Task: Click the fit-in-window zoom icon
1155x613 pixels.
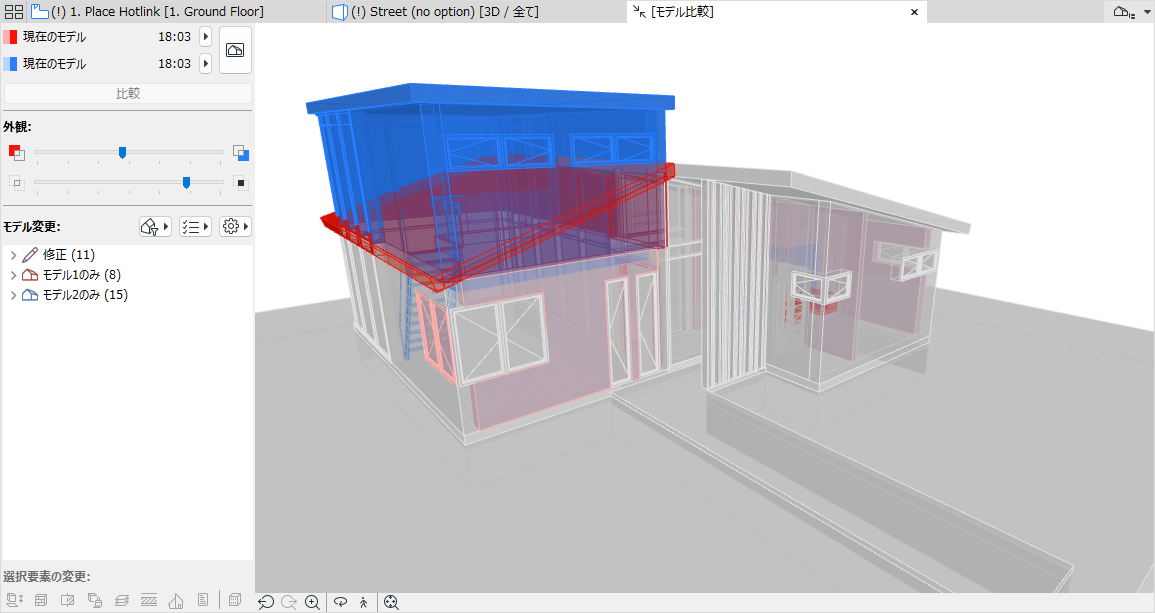Action: [x=391, y=603]
